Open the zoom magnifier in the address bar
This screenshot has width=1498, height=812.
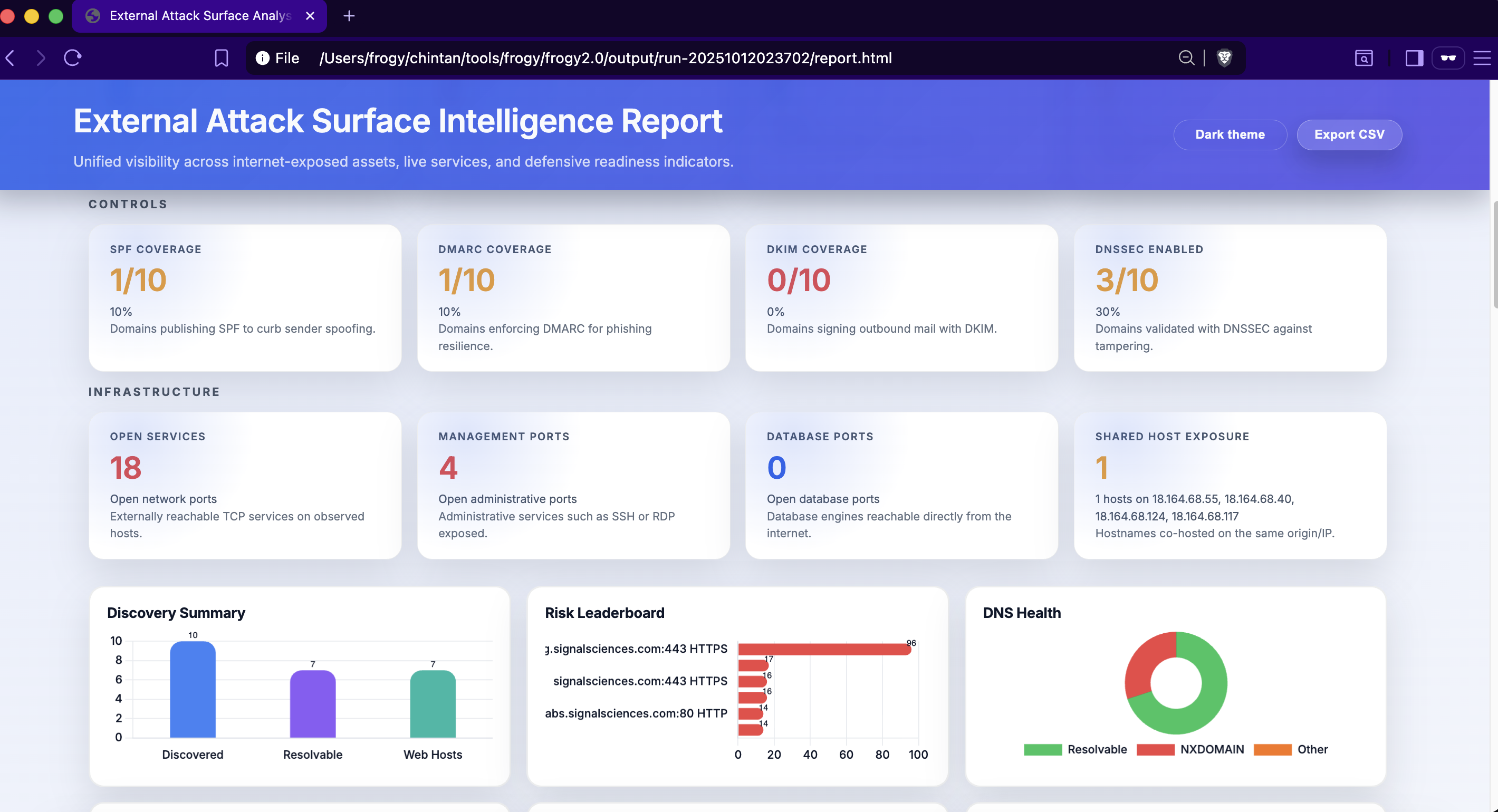[x=1186, y=58]
